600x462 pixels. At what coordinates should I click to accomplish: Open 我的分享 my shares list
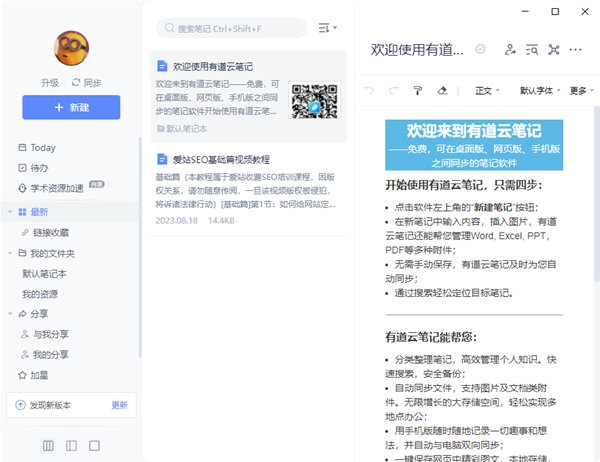tap(45, 354)
